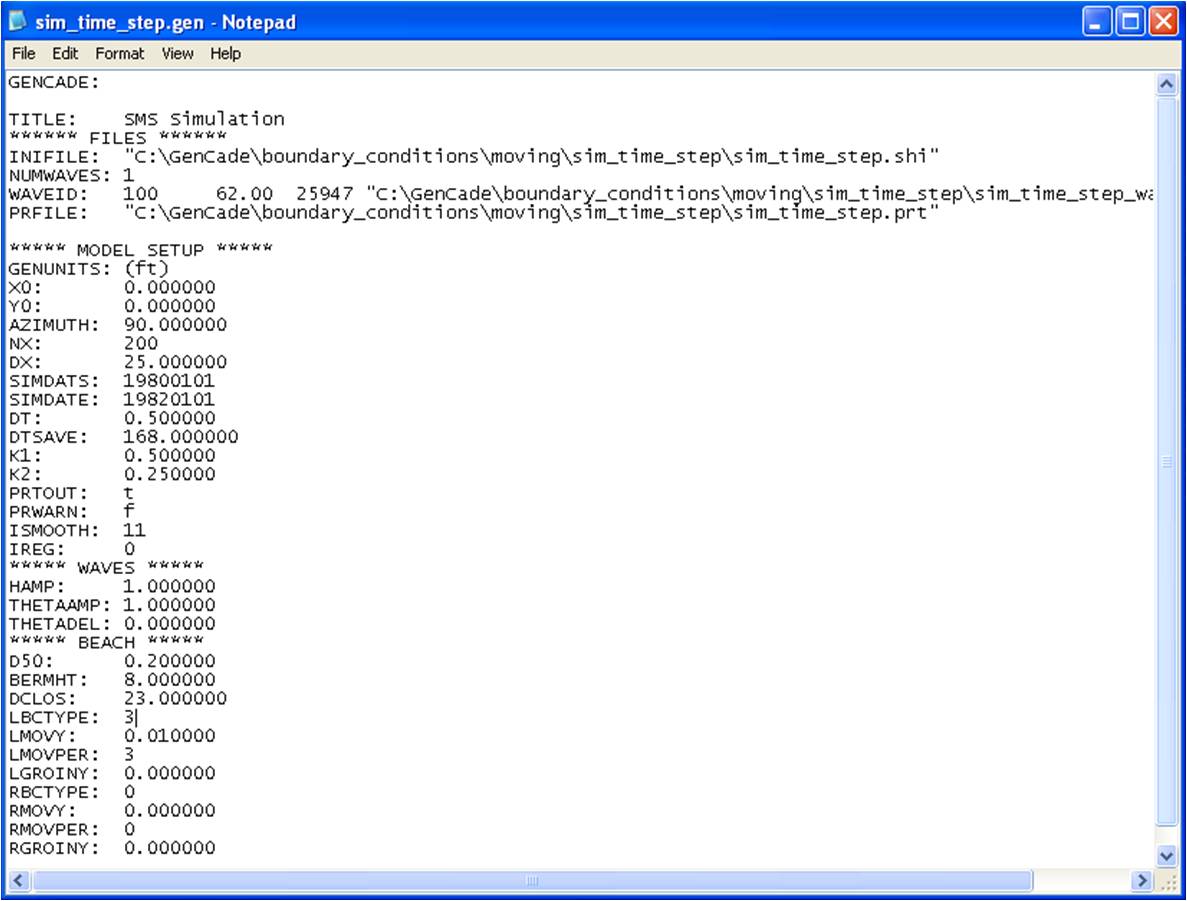Click the HAMP value 1.000000

(x=170, y=586)
